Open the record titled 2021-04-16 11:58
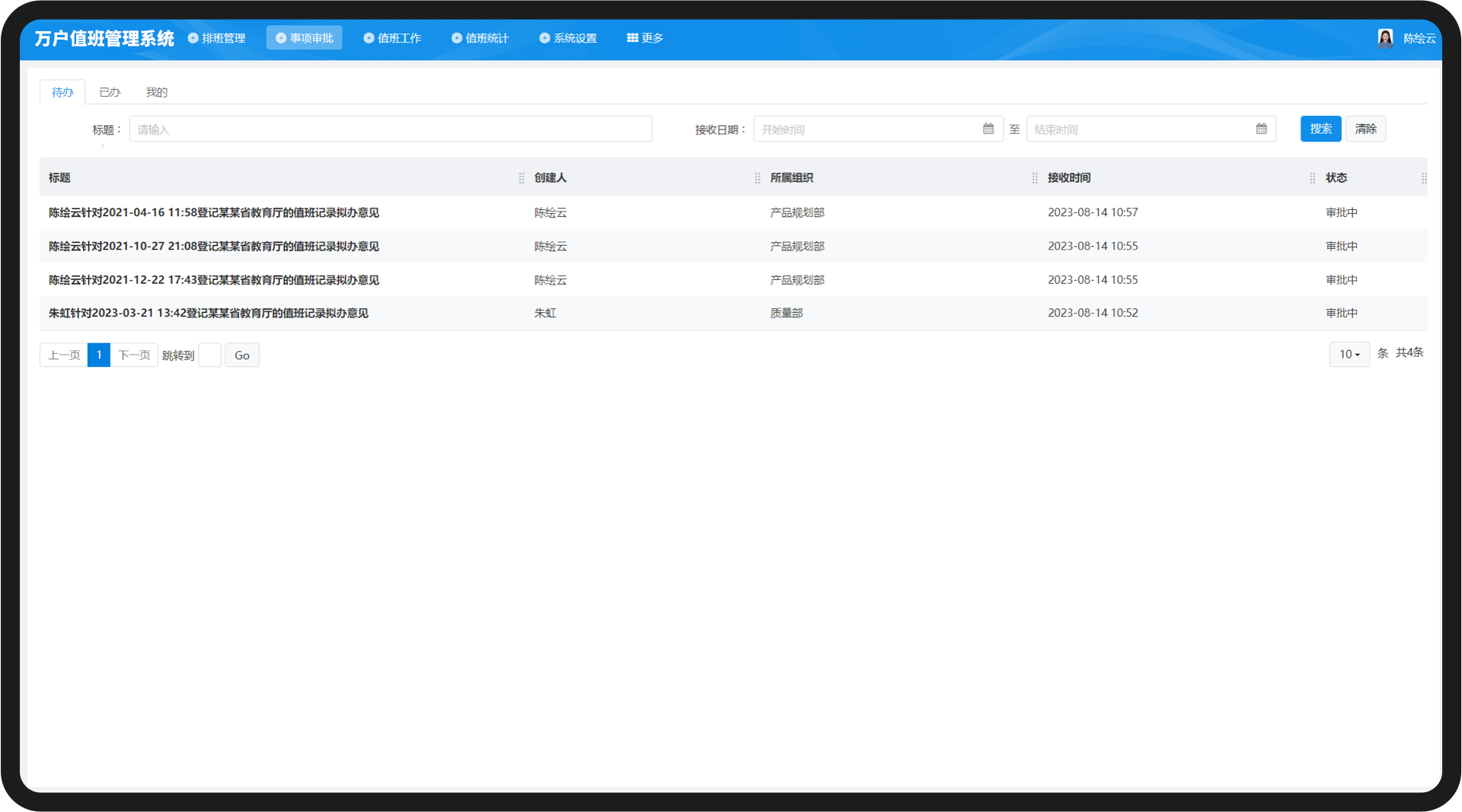The height and width of the screenshot is (812, 1462). pos(214,212)
